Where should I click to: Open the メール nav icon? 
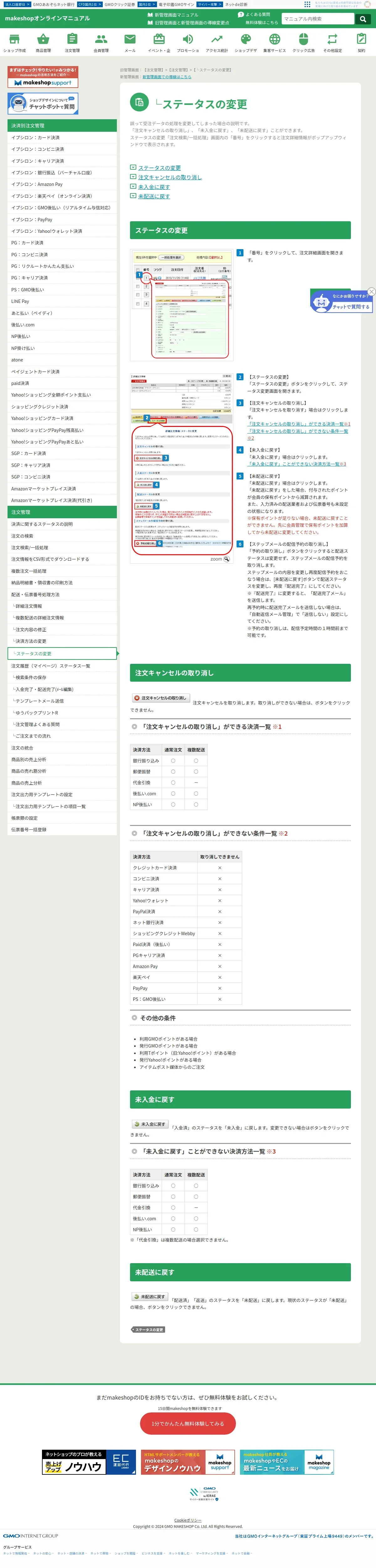click(130, 43)
